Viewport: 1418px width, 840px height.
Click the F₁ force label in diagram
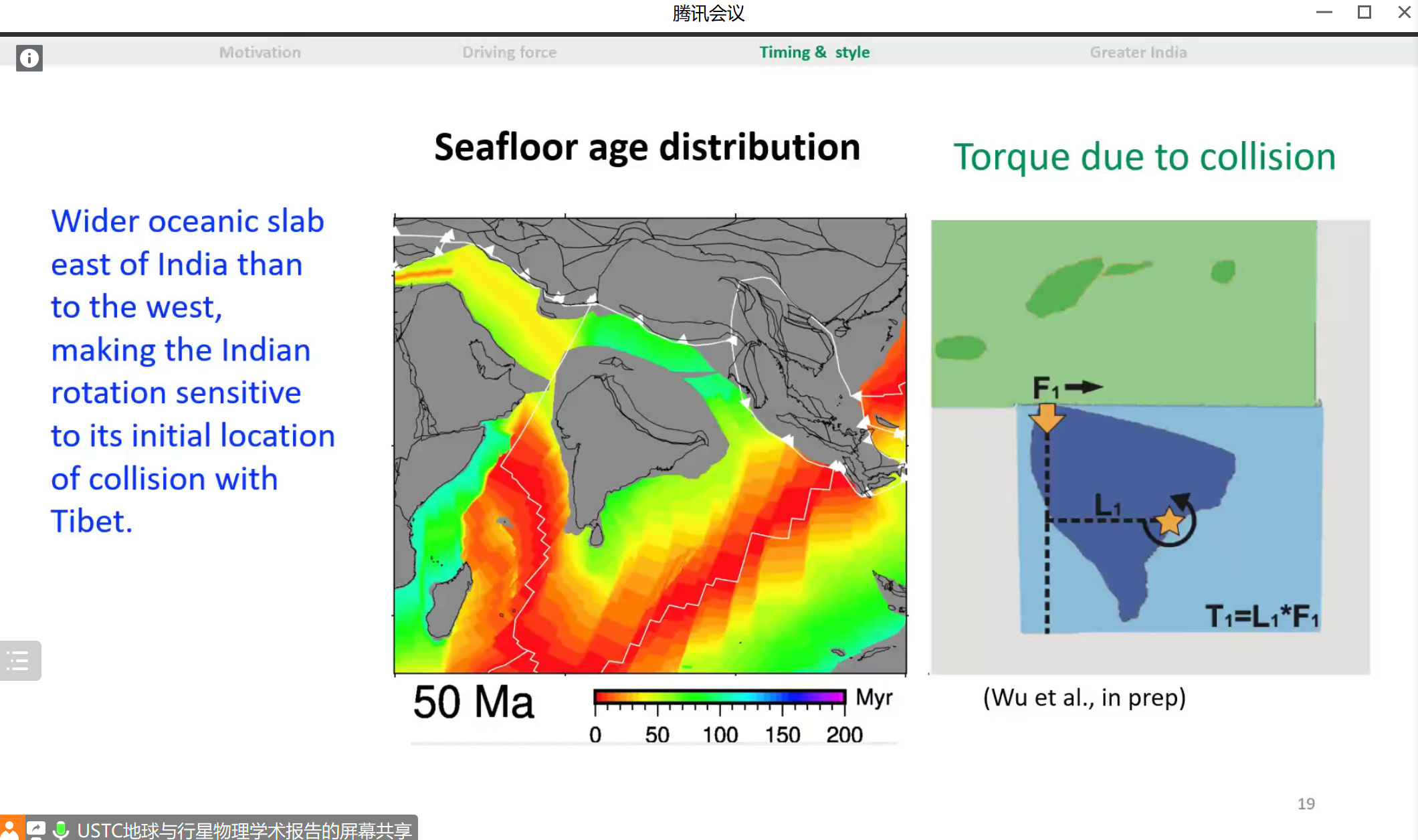click(1045, 387)
